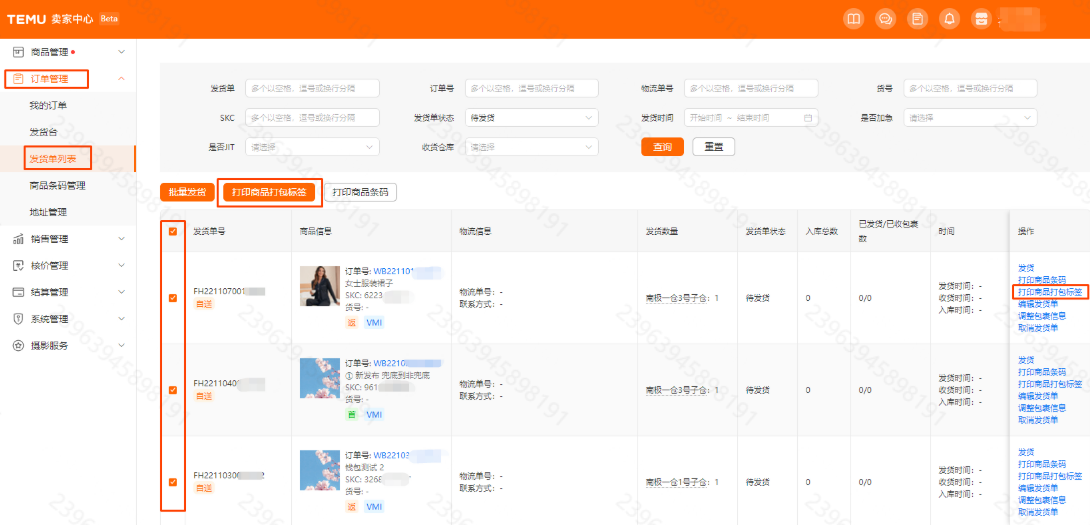
Task: Open the notification bell icon
Action: (949, 19)
